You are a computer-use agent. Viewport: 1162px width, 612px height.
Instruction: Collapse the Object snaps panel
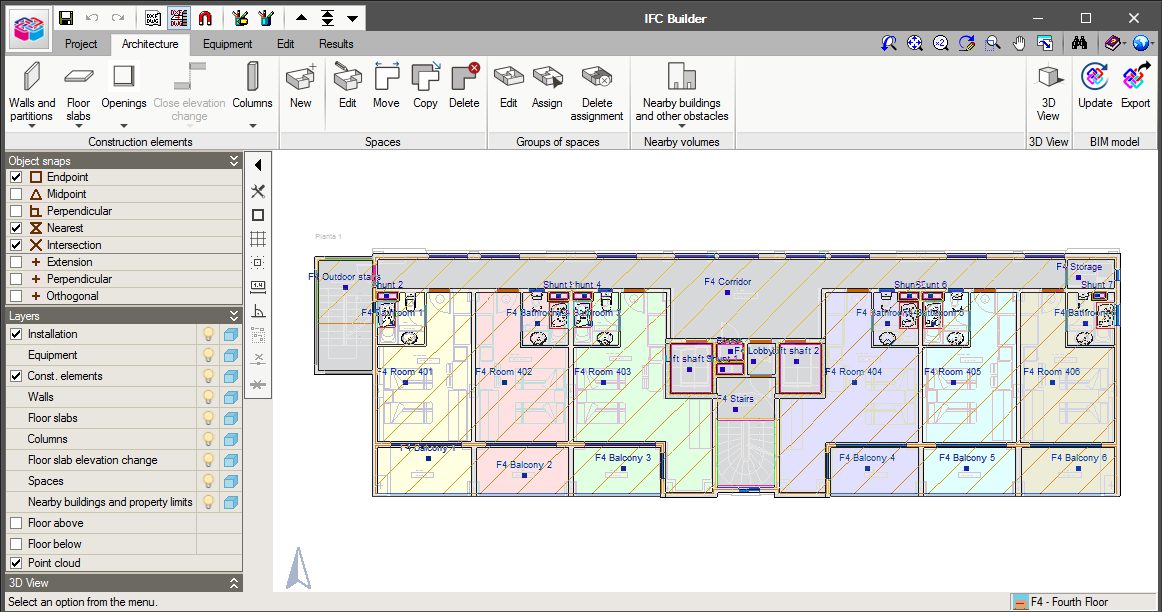click(233, 160)
